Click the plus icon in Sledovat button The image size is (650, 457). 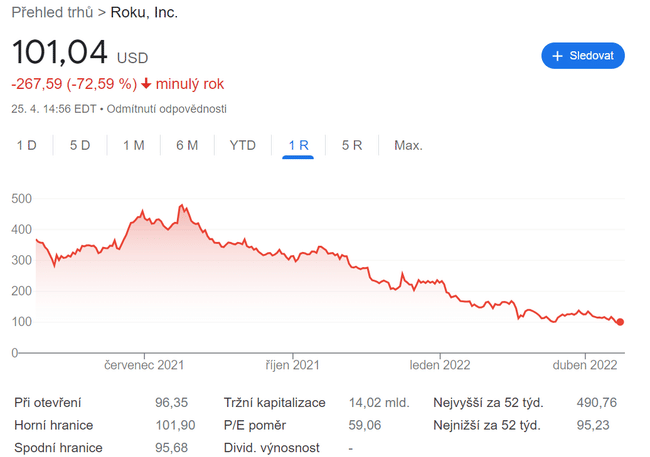558,55
